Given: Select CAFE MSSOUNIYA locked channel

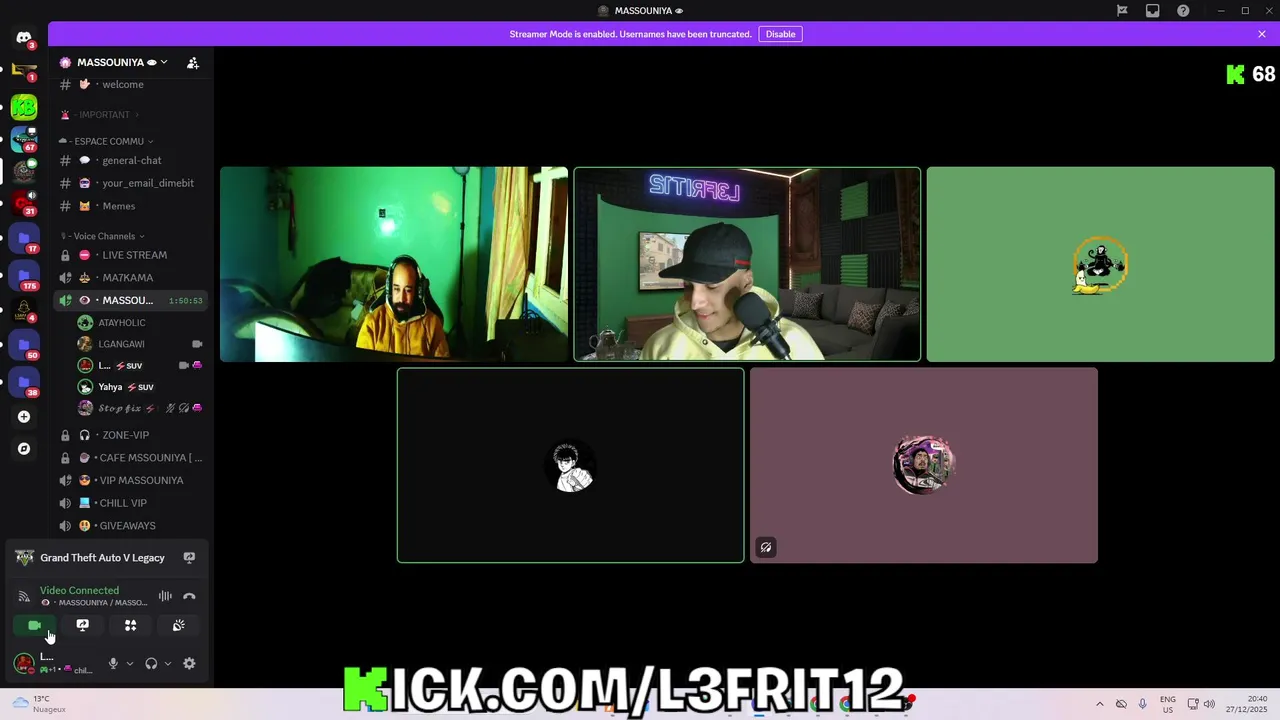Looking at the screenshot, I should 131,458.
